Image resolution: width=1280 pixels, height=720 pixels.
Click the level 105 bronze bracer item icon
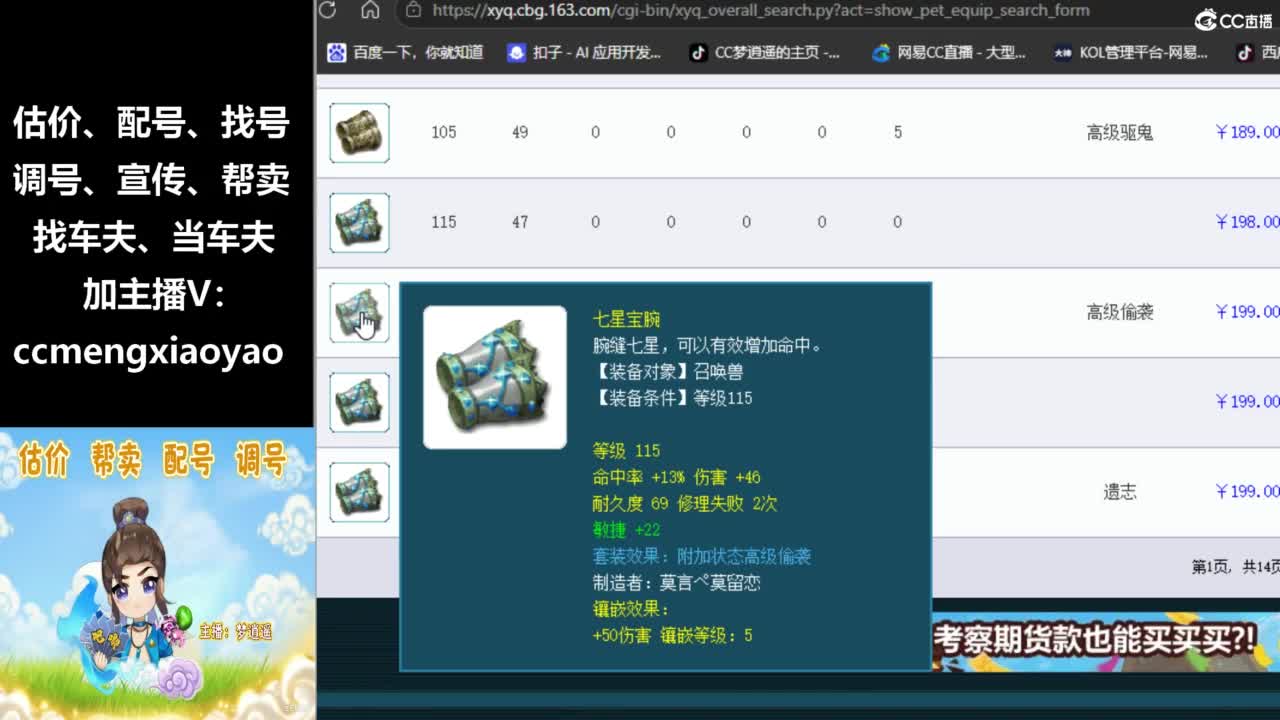pyautogui.click(x=359, y=132)
